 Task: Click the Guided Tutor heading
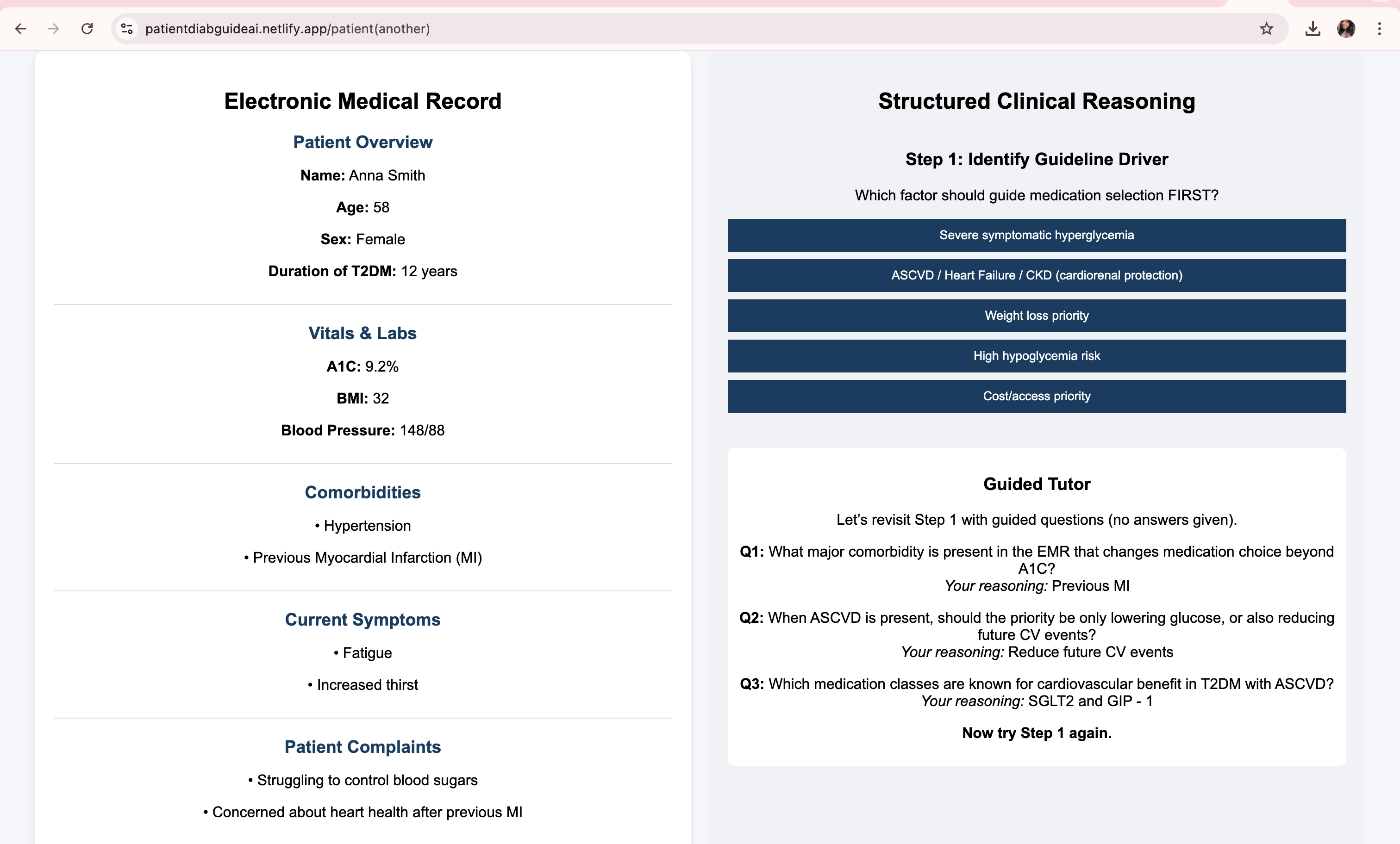coord(1037,484)
